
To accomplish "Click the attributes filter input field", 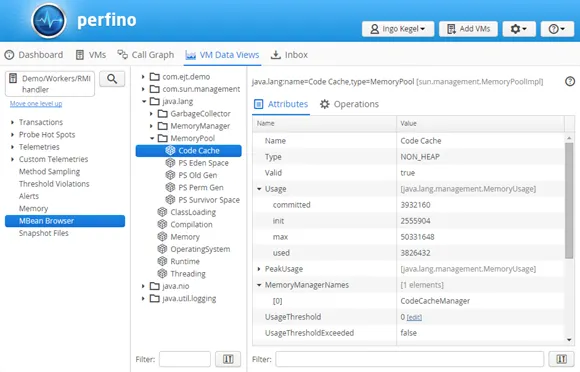I will click(x=409, y=359).
